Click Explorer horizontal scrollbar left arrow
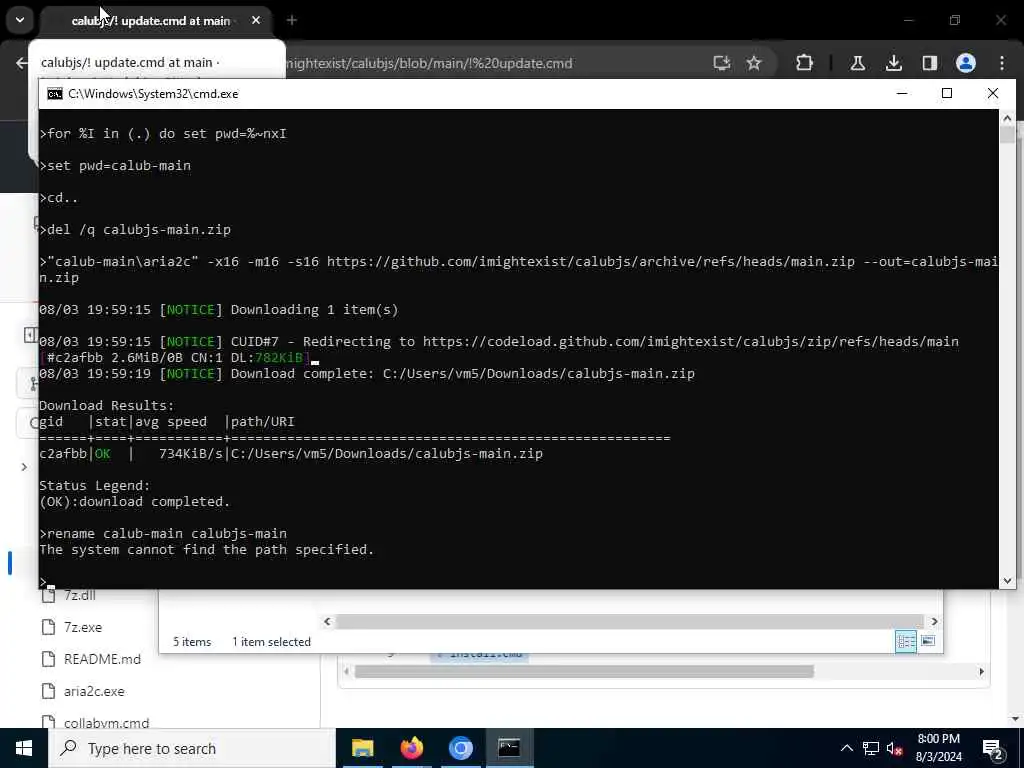Viewport: 1024px width, 768px height. [x=328, y=621]
